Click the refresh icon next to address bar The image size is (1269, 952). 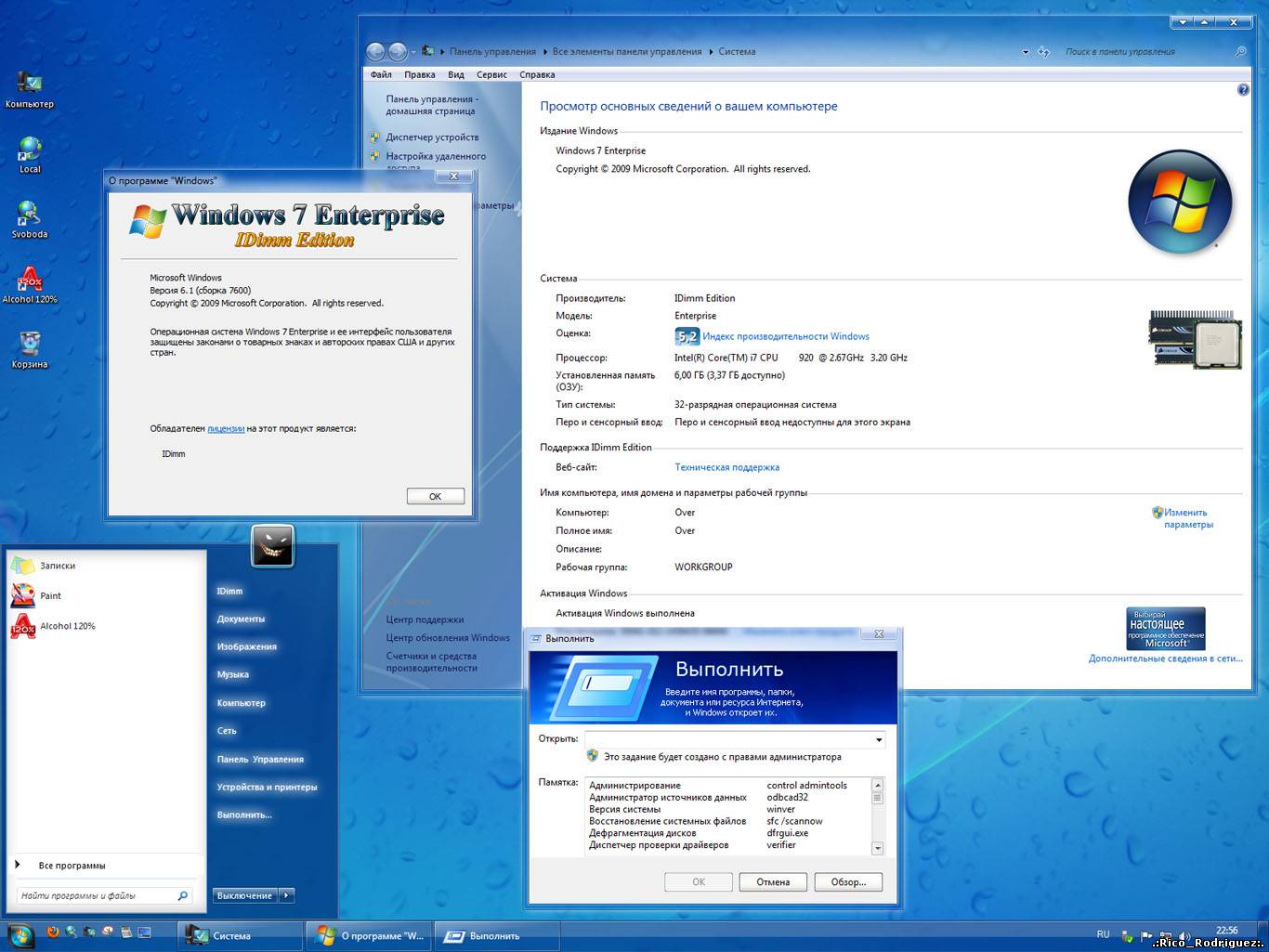[1043, 52]
